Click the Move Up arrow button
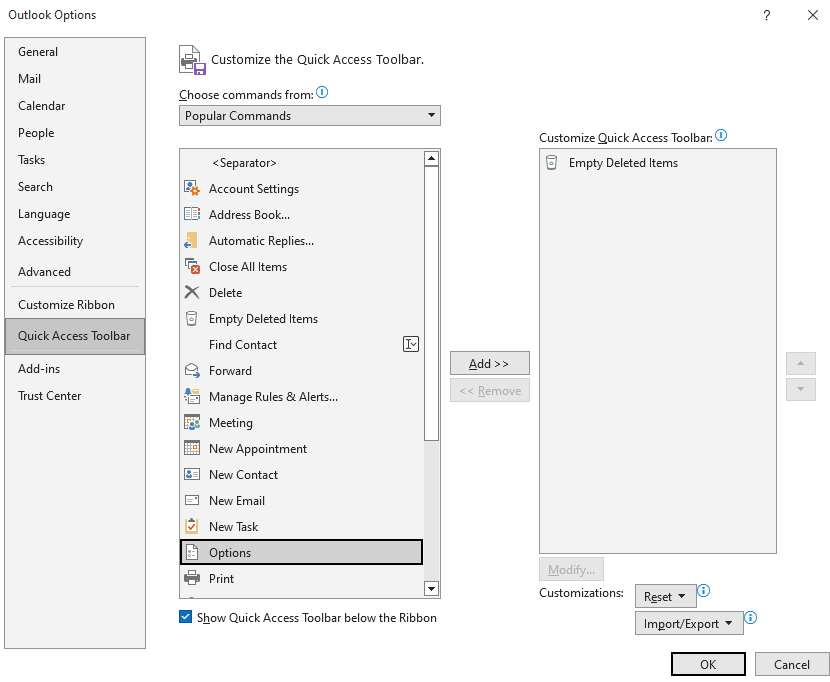Screen dimensions: 830x682 (x=800, y=364)
